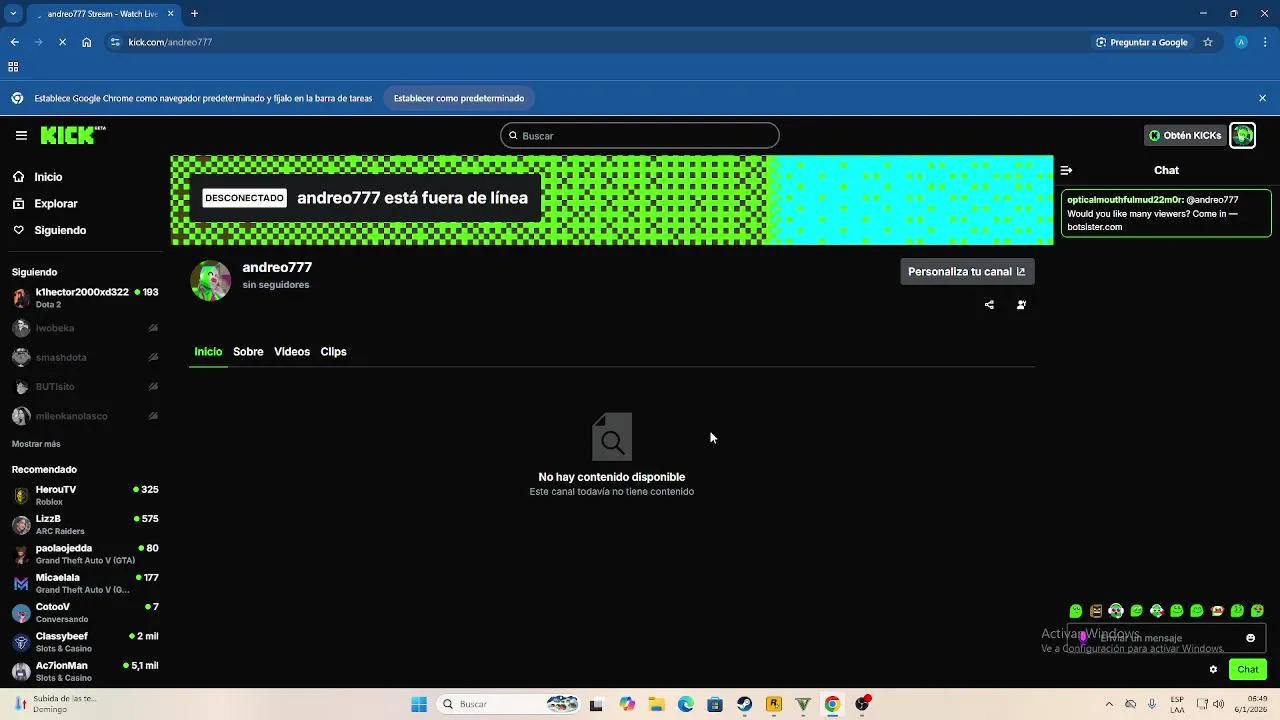Open Chrome profile avatar
Screen dimensions: 1280x720
1241,42
